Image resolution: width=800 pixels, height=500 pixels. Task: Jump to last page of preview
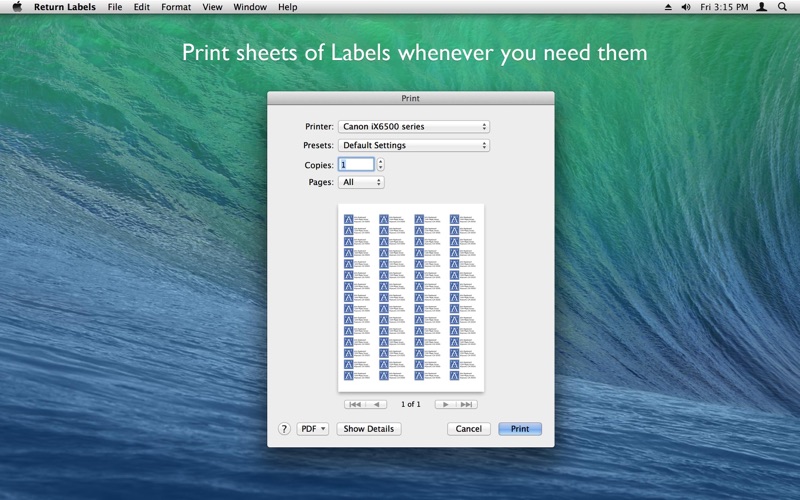tap(467, 405)
